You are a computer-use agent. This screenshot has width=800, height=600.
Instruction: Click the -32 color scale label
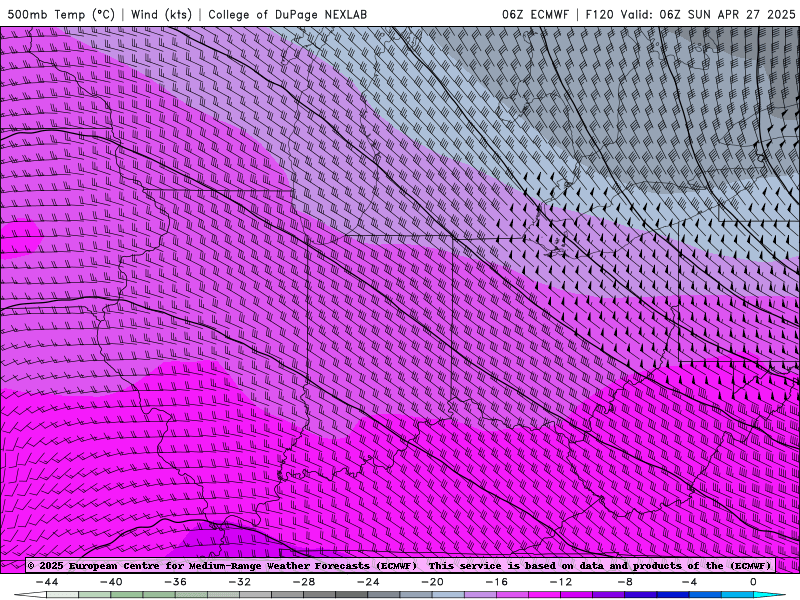240,582
